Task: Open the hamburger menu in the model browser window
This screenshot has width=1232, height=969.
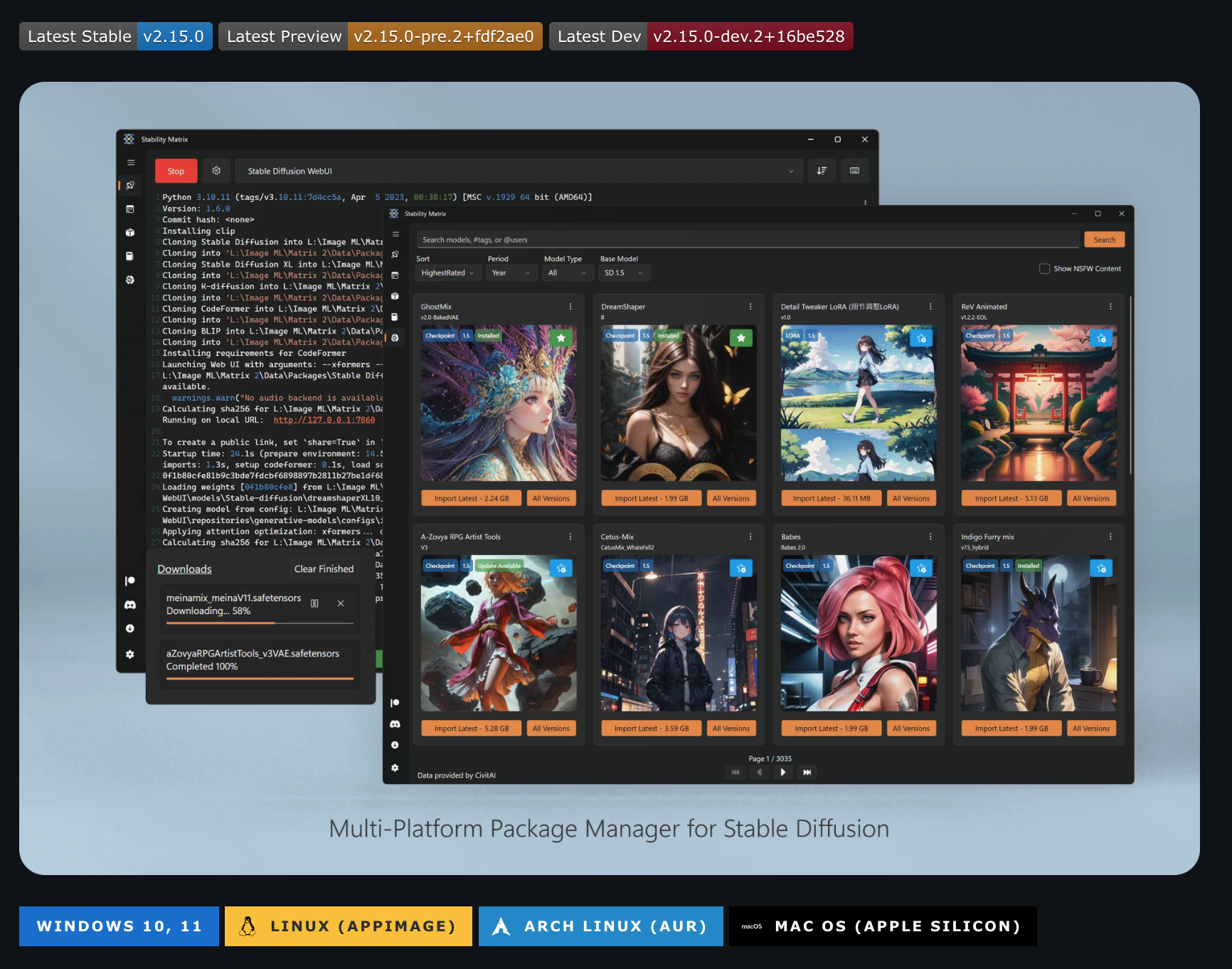Action: pyautogui.click(x=395, y=234)
